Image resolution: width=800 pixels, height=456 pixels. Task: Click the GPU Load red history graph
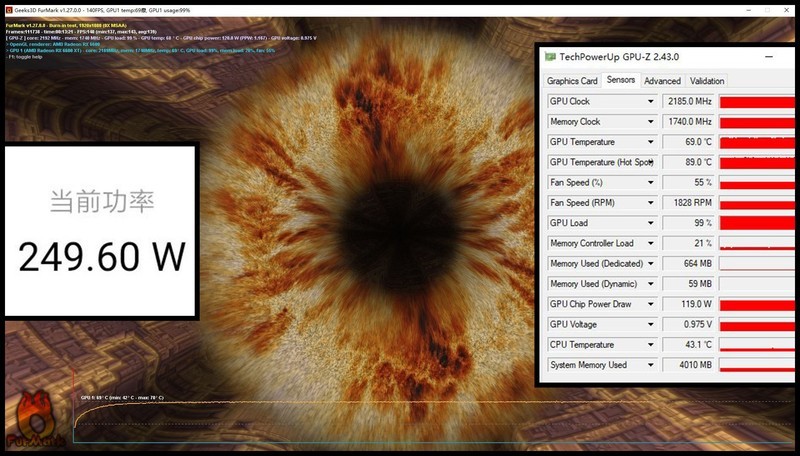[x=757, y=223]
